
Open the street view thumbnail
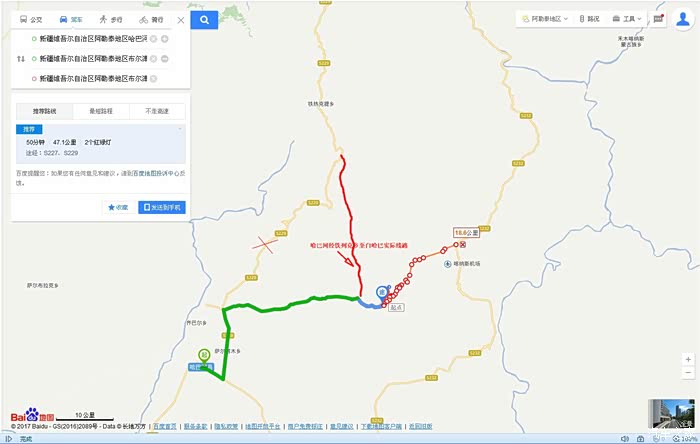(x=671, y=414)
